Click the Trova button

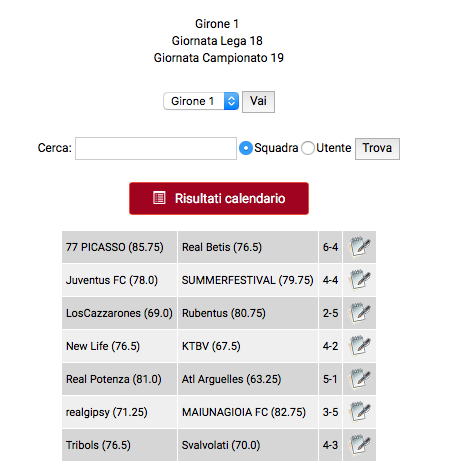377,149
